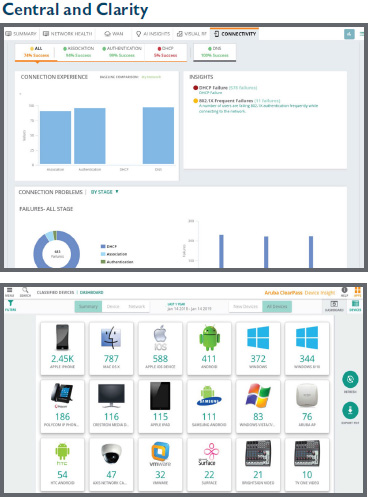This screenshot has width=368, height=497.
Task: Click the green Refresh round button
Action: (350, 379)
